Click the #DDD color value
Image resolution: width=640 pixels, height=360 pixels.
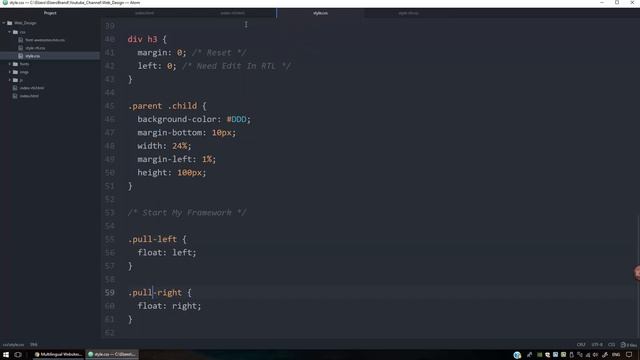click(237, 119)
